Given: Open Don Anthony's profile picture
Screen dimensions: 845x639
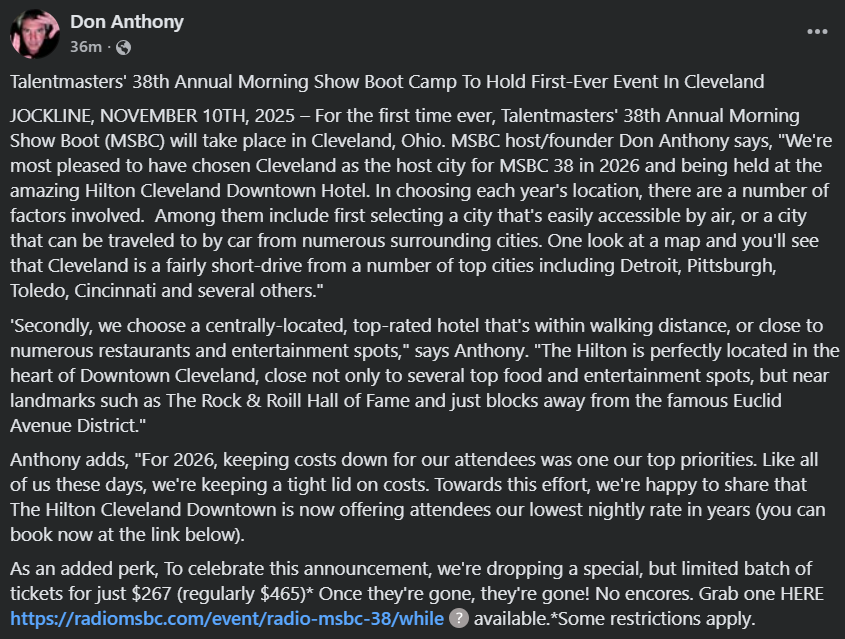Looking at the screenshot, I should tap(35, 34).
